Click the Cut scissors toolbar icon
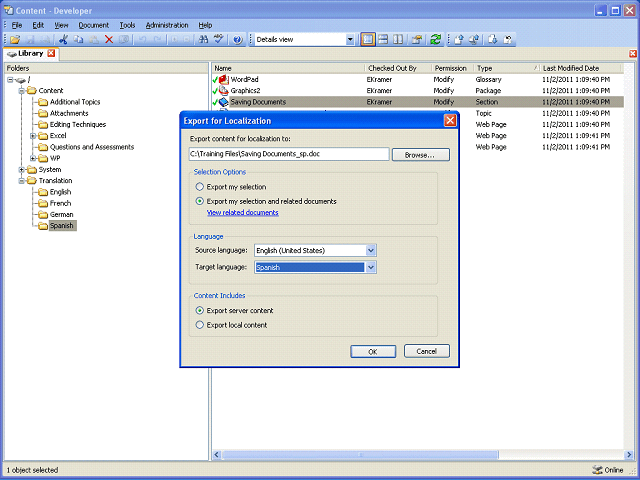Viewport: 640px width, 480px height. 63,40
